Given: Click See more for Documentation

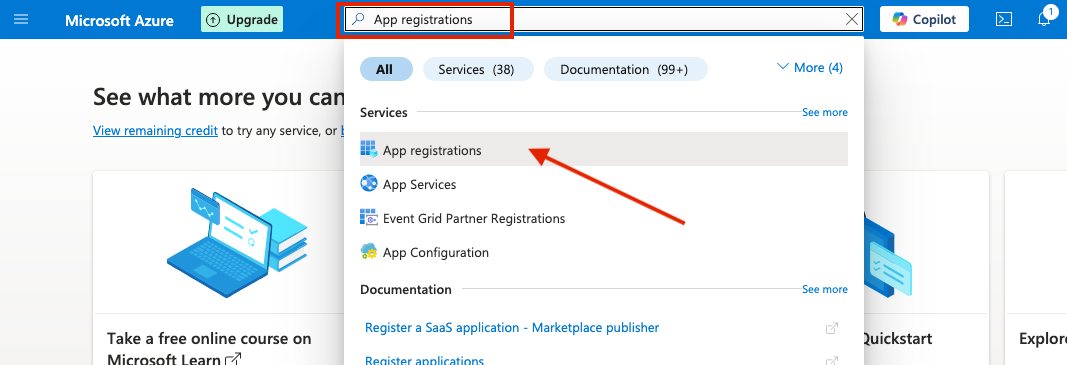Looking at the screenshot, I should [825, 289].
